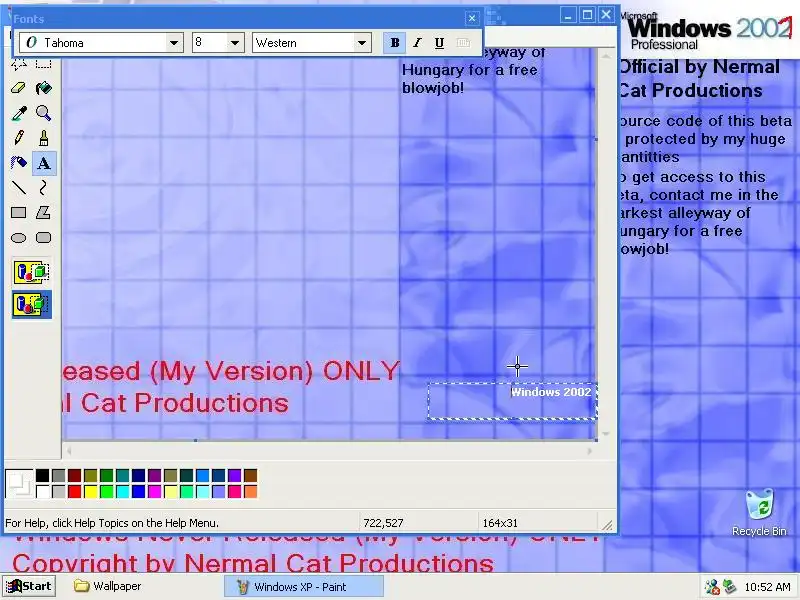Image resolution: width=800 pixels, height=600 pixels.
Task: Pick magenta from the color palette
Action: point(155,492)
